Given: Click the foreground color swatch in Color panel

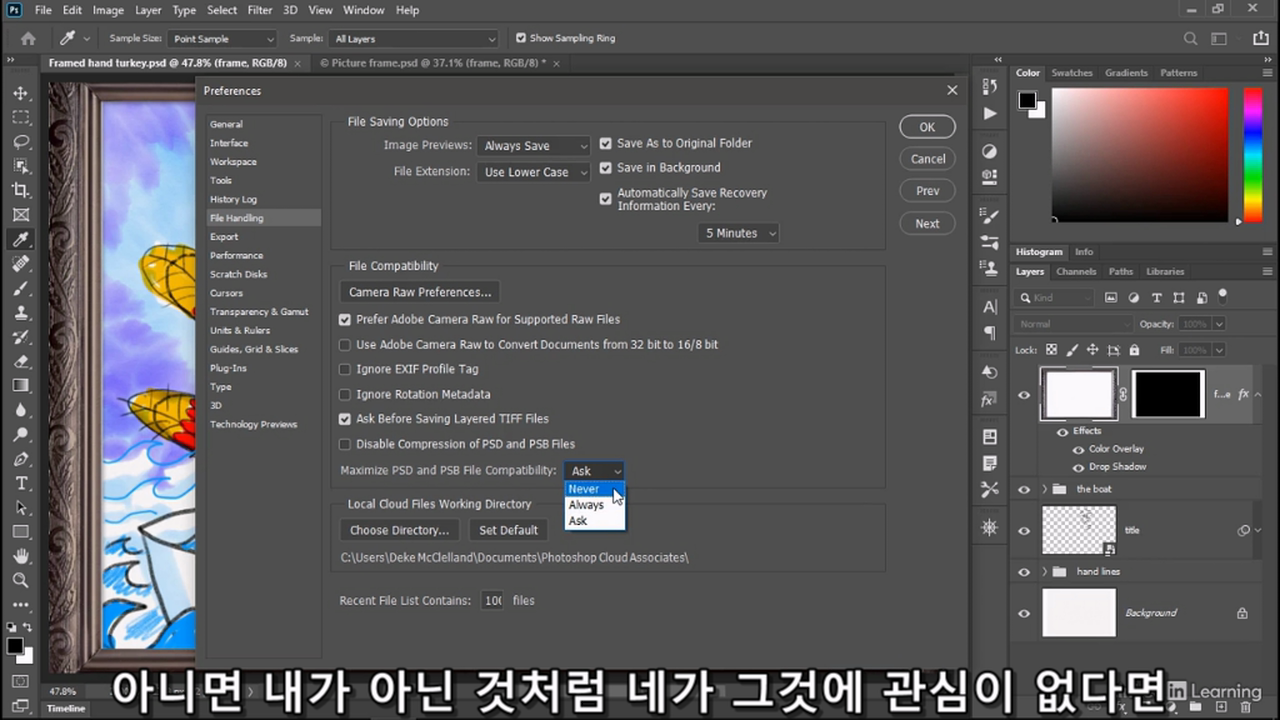Looking at the screenshot, I should click(x=1027, y=100).
